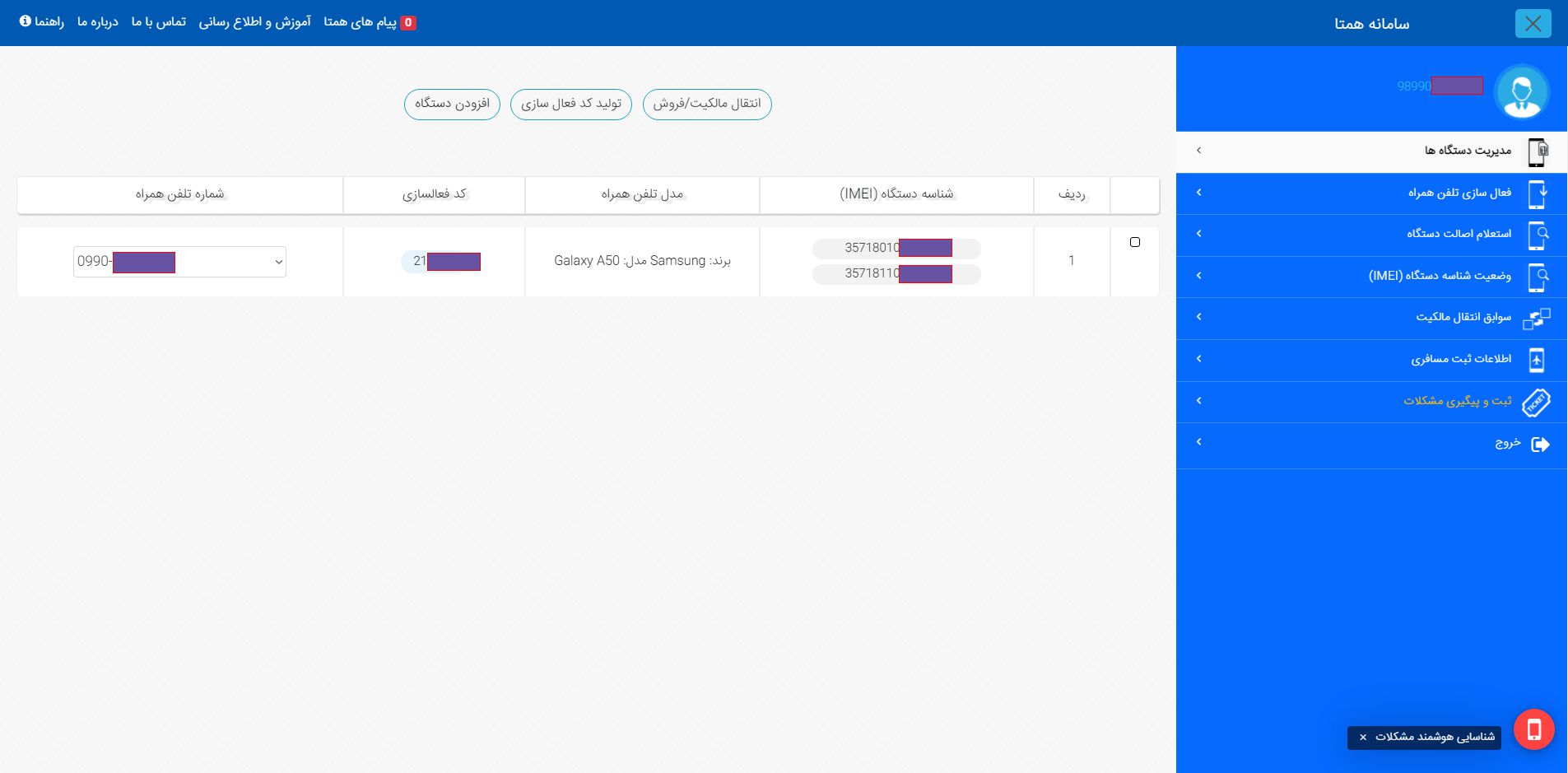The height and width of the screenshot is (773, 1568).
Task: Click the device management phone icon in sidebar
Action: pos(1537,151)
